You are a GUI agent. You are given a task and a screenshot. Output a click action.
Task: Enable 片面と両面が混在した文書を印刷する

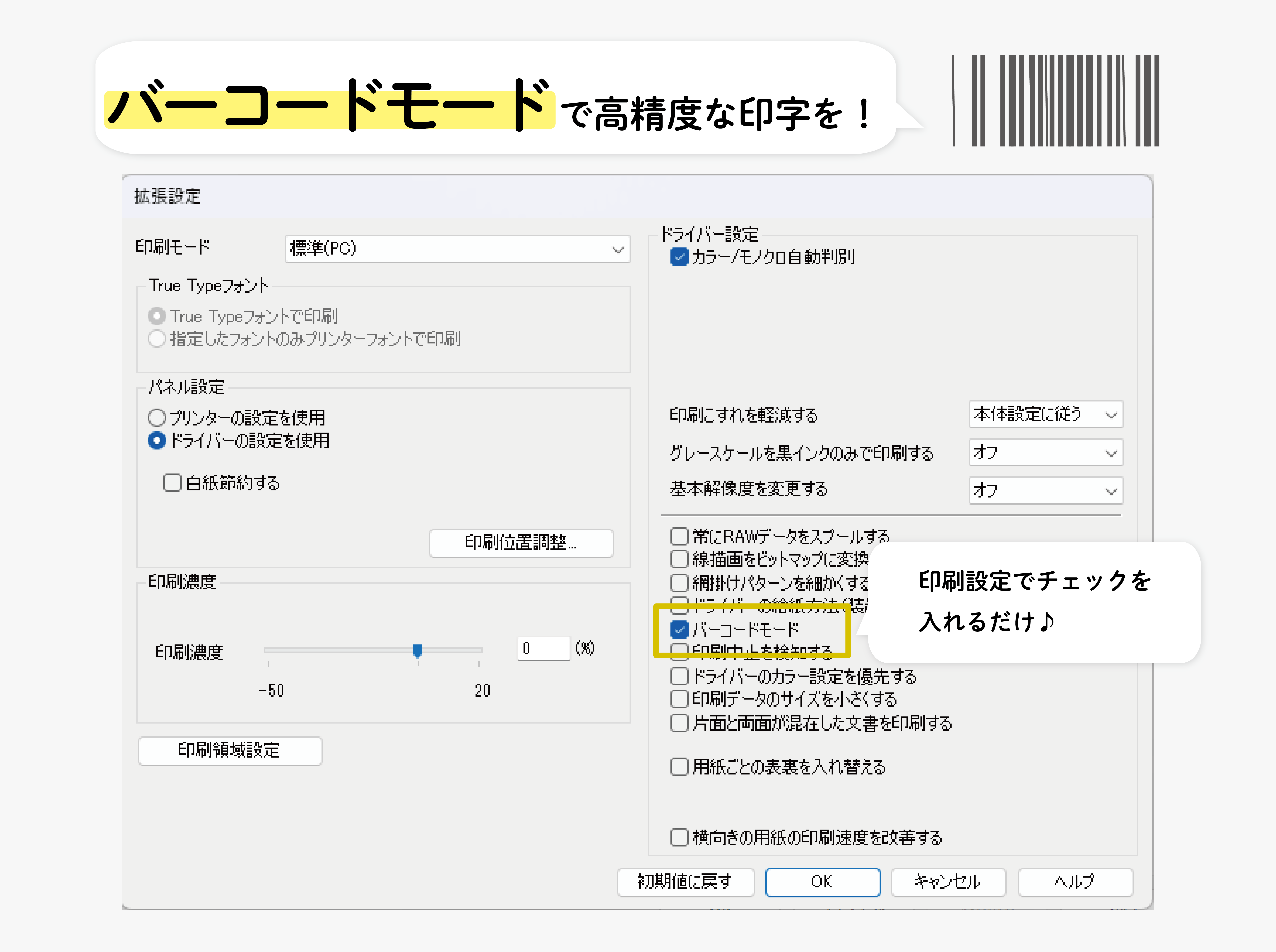point(680,723)
